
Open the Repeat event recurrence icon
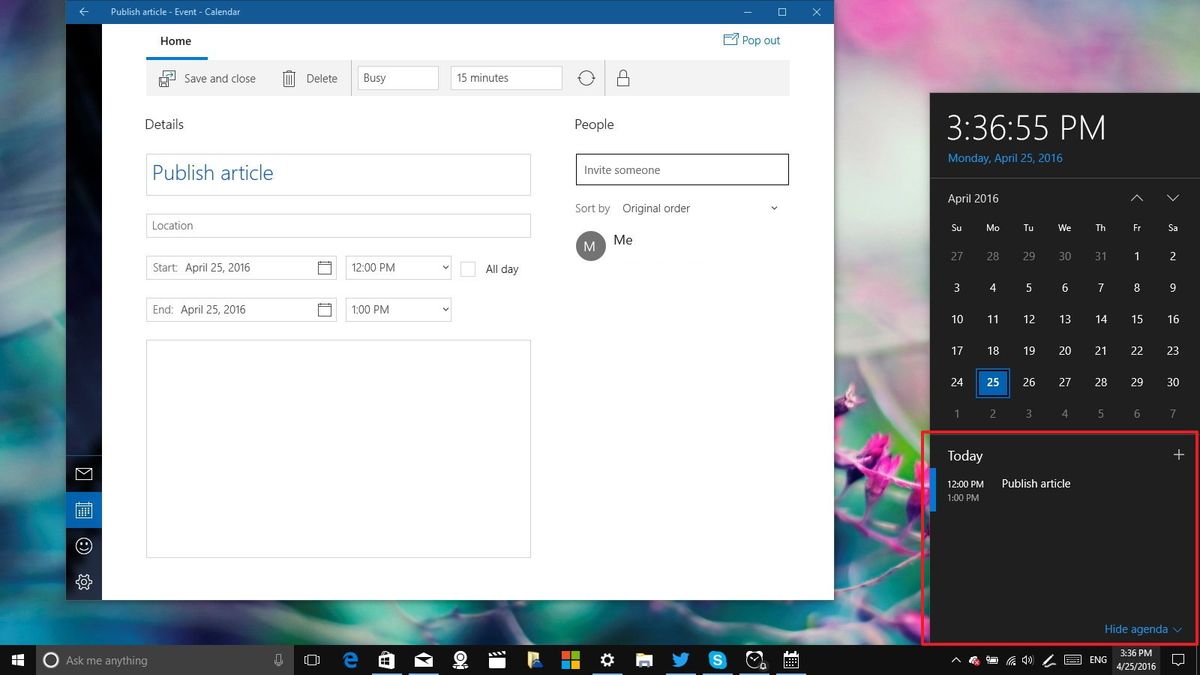(x=586, y=77)
